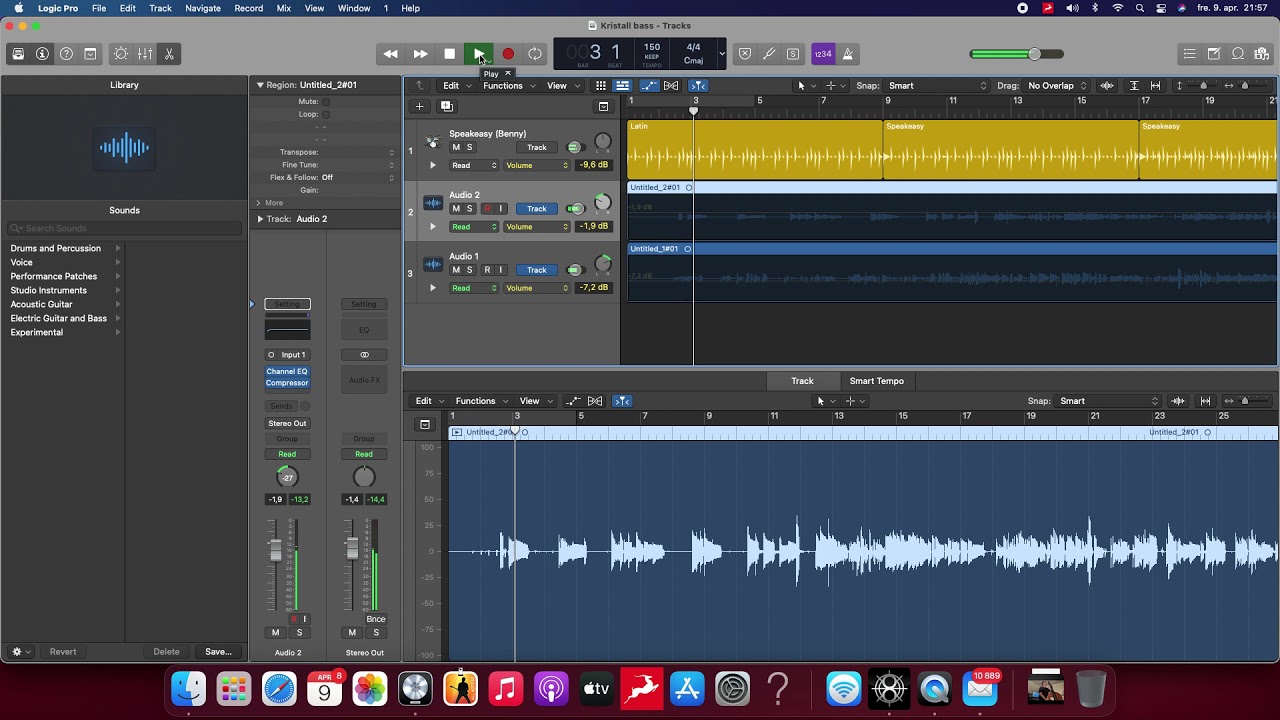Switch to the Track tab in editor

(x=802, y=381)
